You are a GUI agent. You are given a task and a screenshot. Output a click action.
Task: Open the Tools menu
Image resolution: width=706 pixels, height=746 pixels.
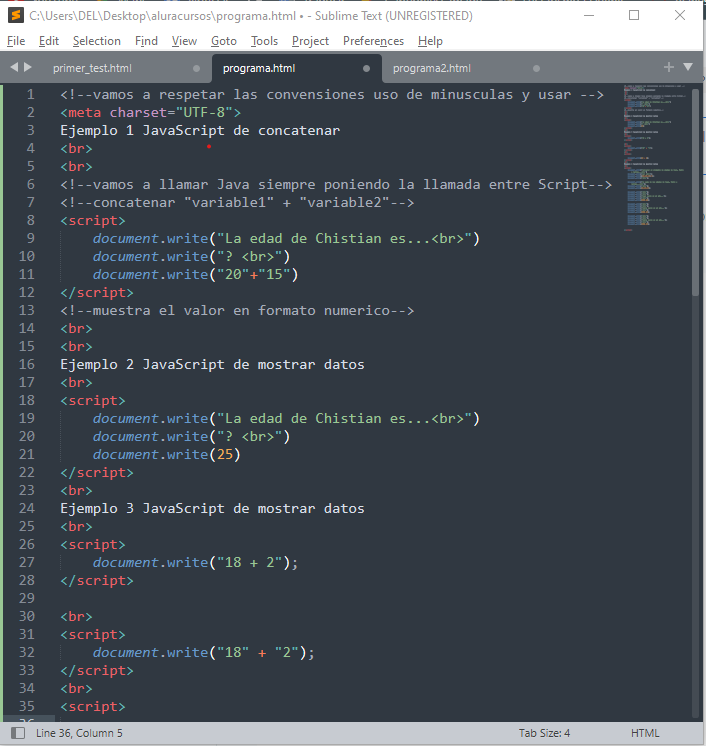[x=264, y=41]
